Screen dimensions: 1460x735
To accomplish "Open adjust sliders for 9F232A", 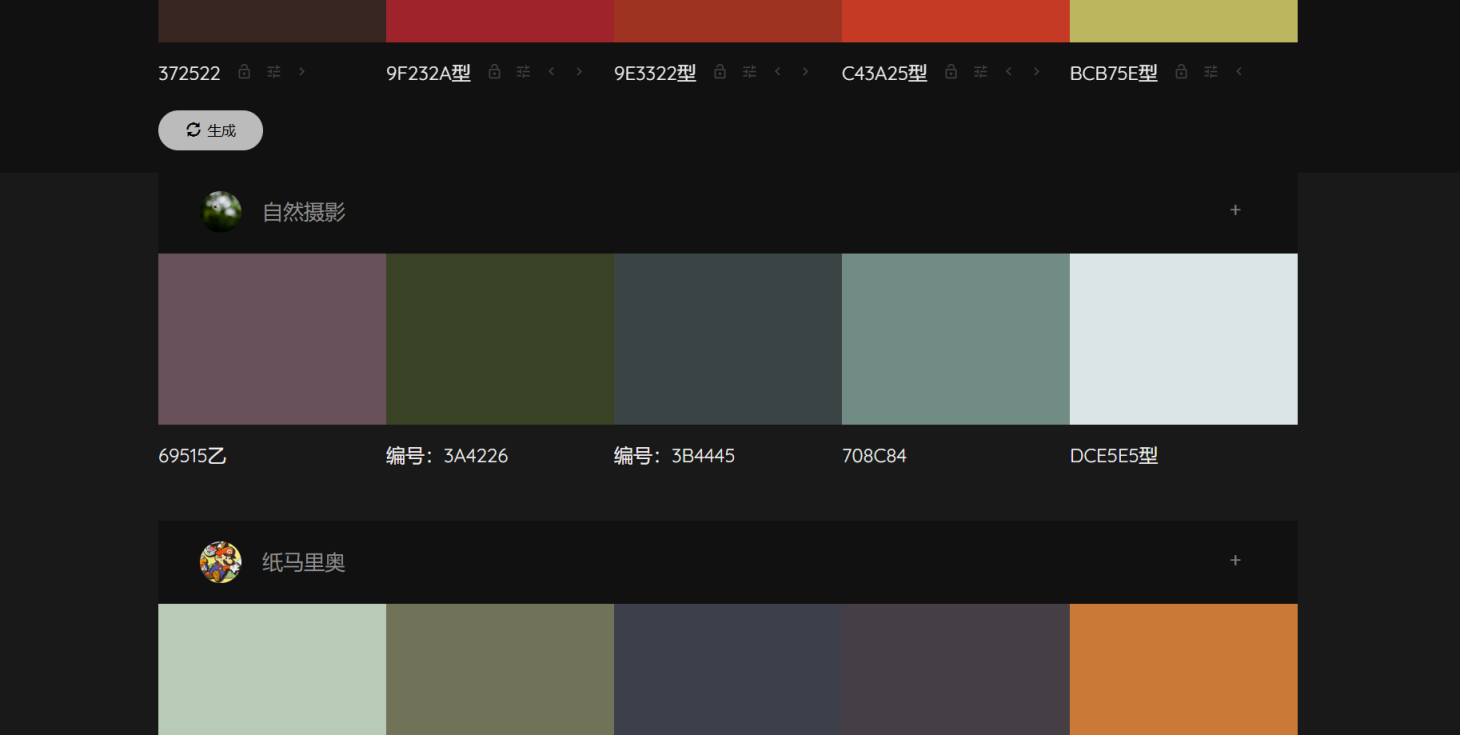I will tap(523, 72).
